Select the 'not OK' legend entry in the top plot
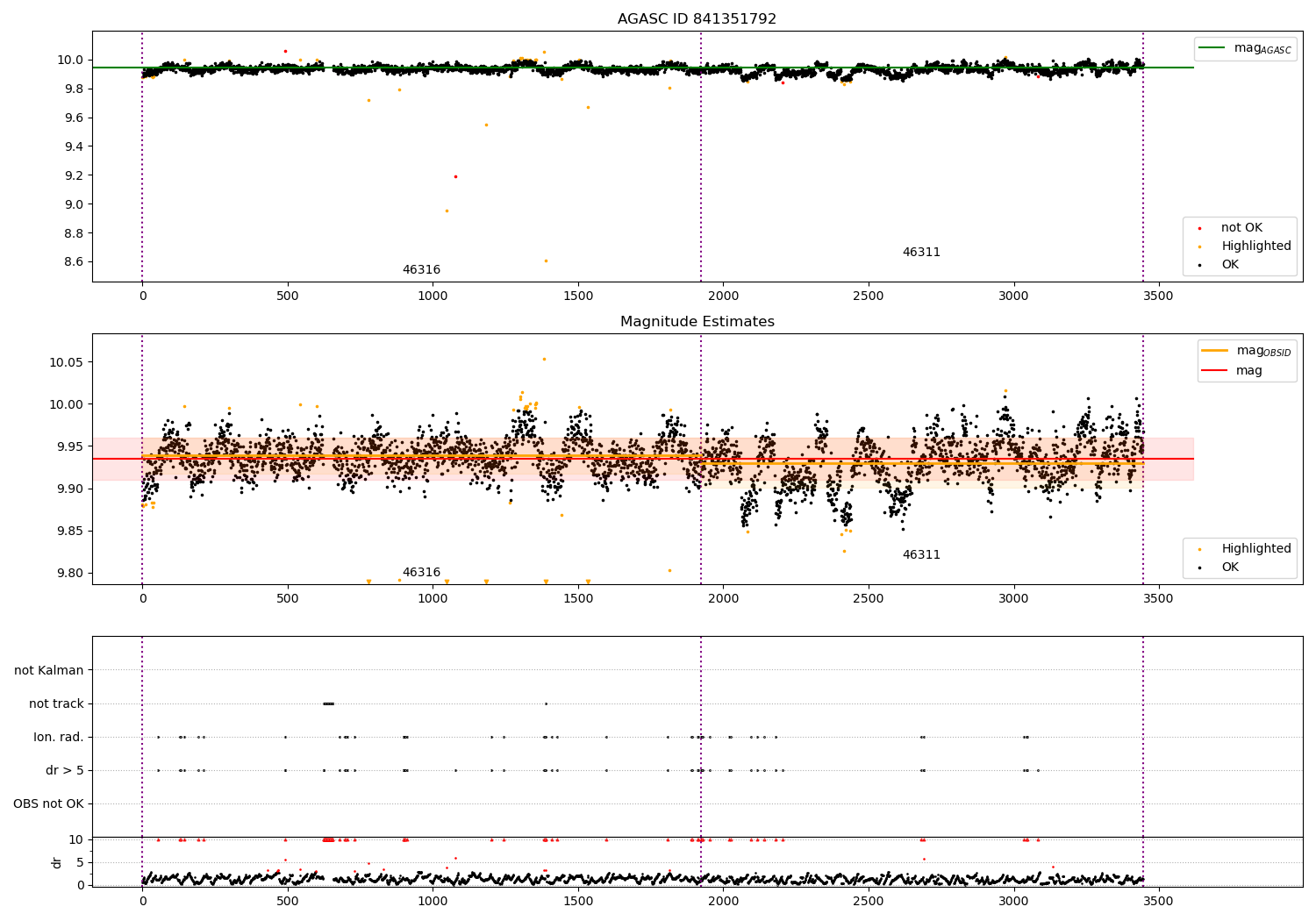1316x921 pixels. coord(1241,228)
